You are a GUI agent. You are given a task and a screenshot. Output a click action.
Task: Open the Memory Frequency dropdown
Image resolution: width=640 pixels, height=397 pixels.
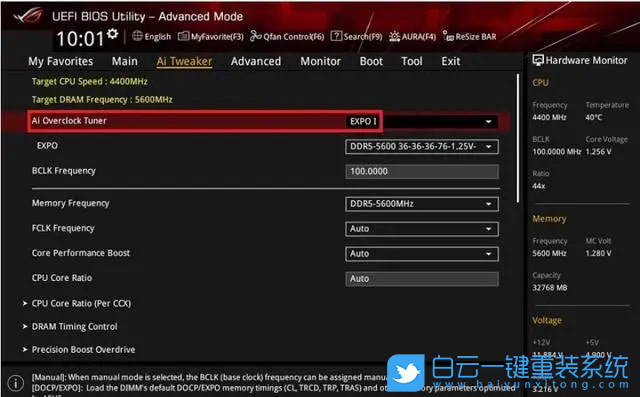click(x=422, y=204)
